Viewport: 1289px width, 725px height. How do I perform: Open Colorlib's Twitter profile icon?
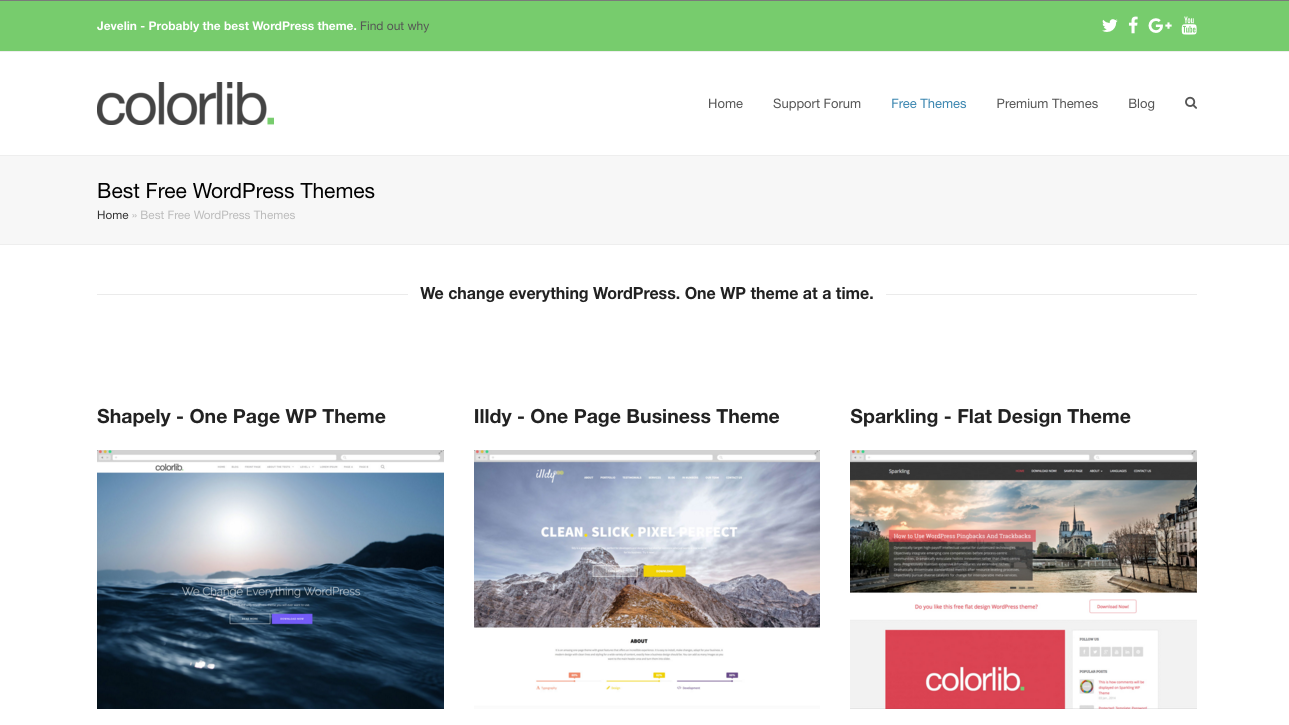[1109, 26]
